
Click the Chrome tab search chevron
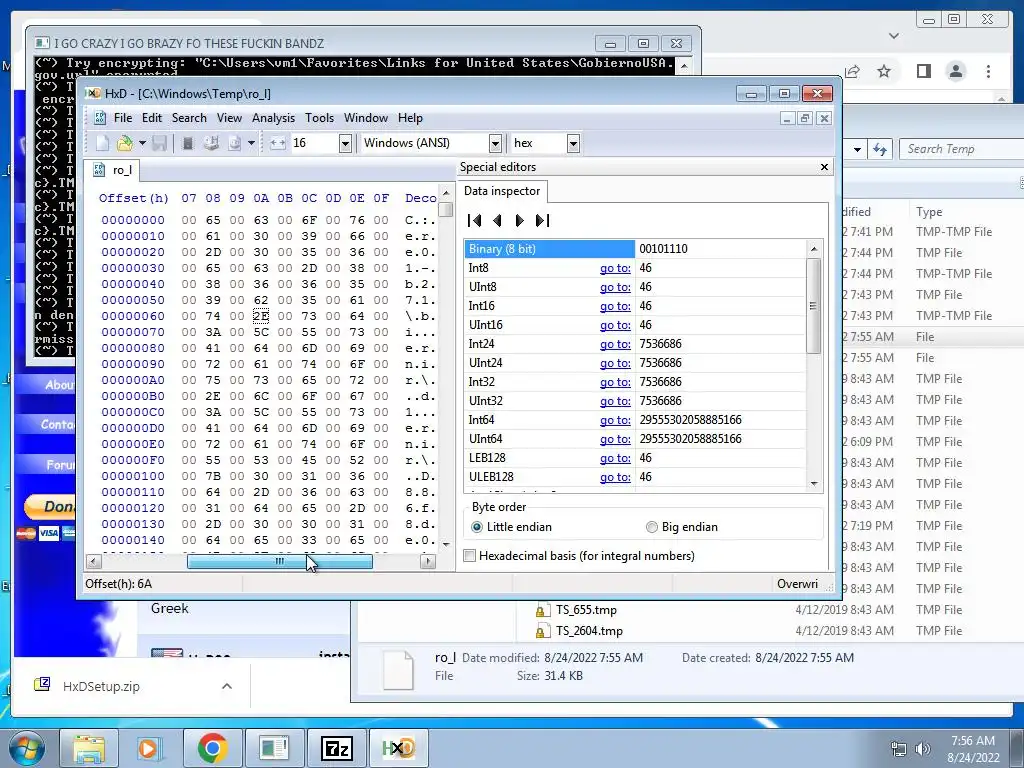pyautogui.click(x=893, y=35)
